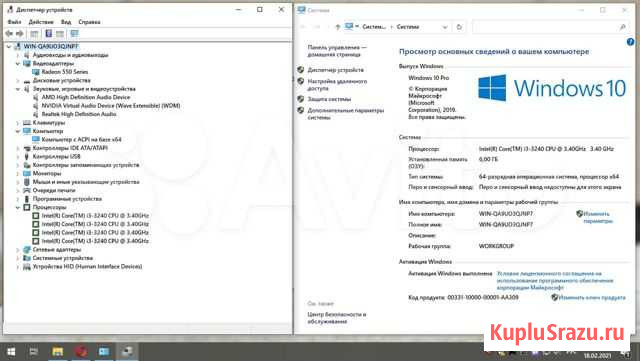The width and height of the screenshot is (640, 361).
Task: Click the forward arrow in Device Manager toolbar
Action: [19, 34]
